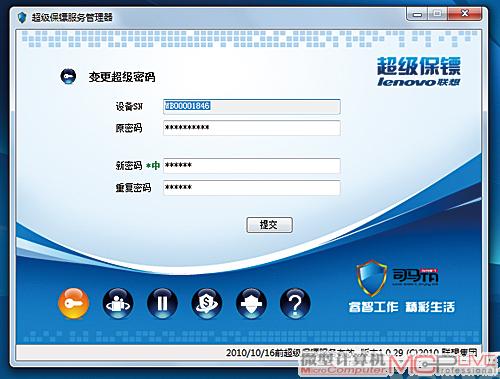Click the 超级保镖 Lenovo logo
The width and height of the screenshot is (500, 379).
[x=419, y=72]
